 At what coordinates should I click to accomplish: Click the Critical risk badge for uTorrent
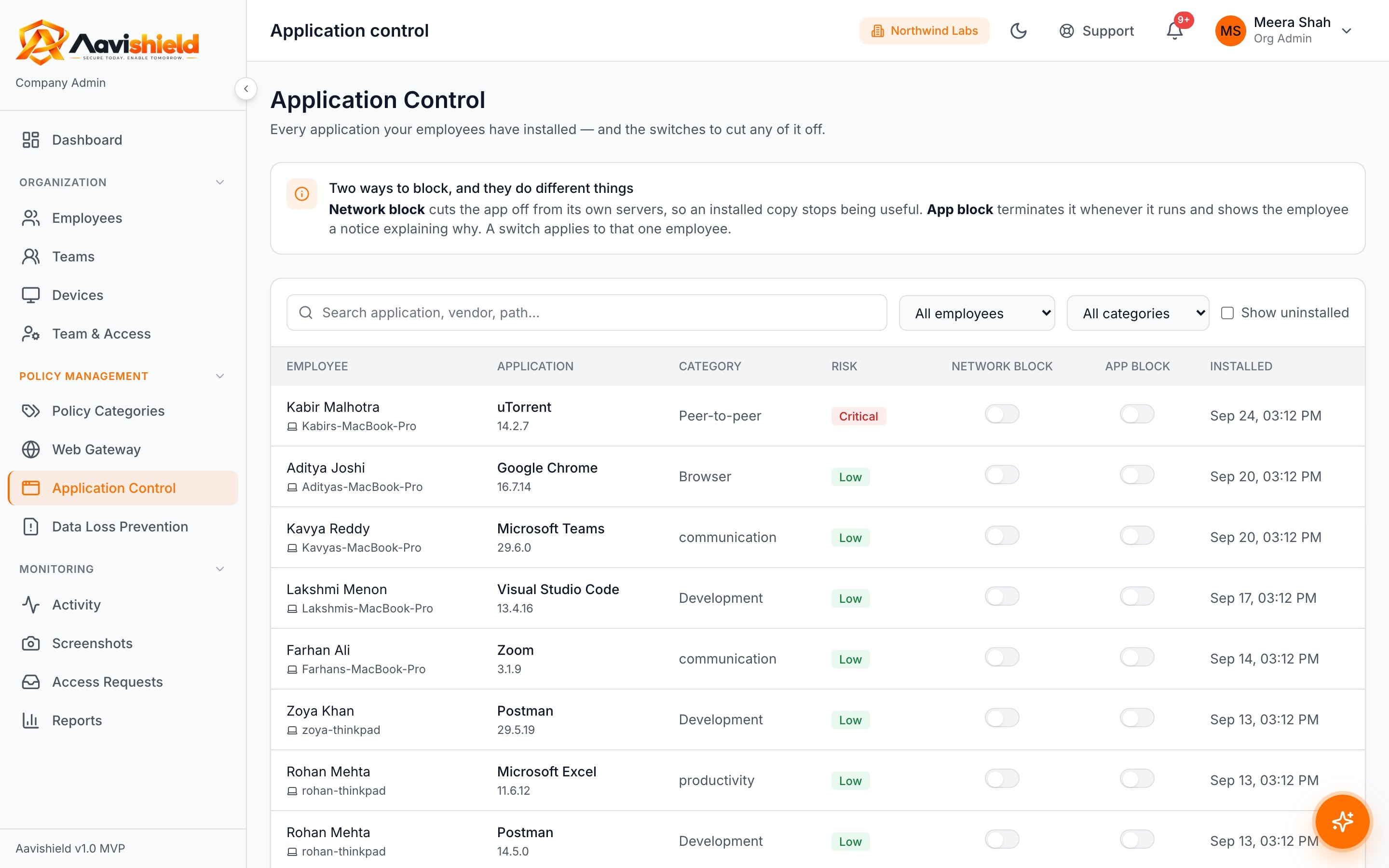858,416
